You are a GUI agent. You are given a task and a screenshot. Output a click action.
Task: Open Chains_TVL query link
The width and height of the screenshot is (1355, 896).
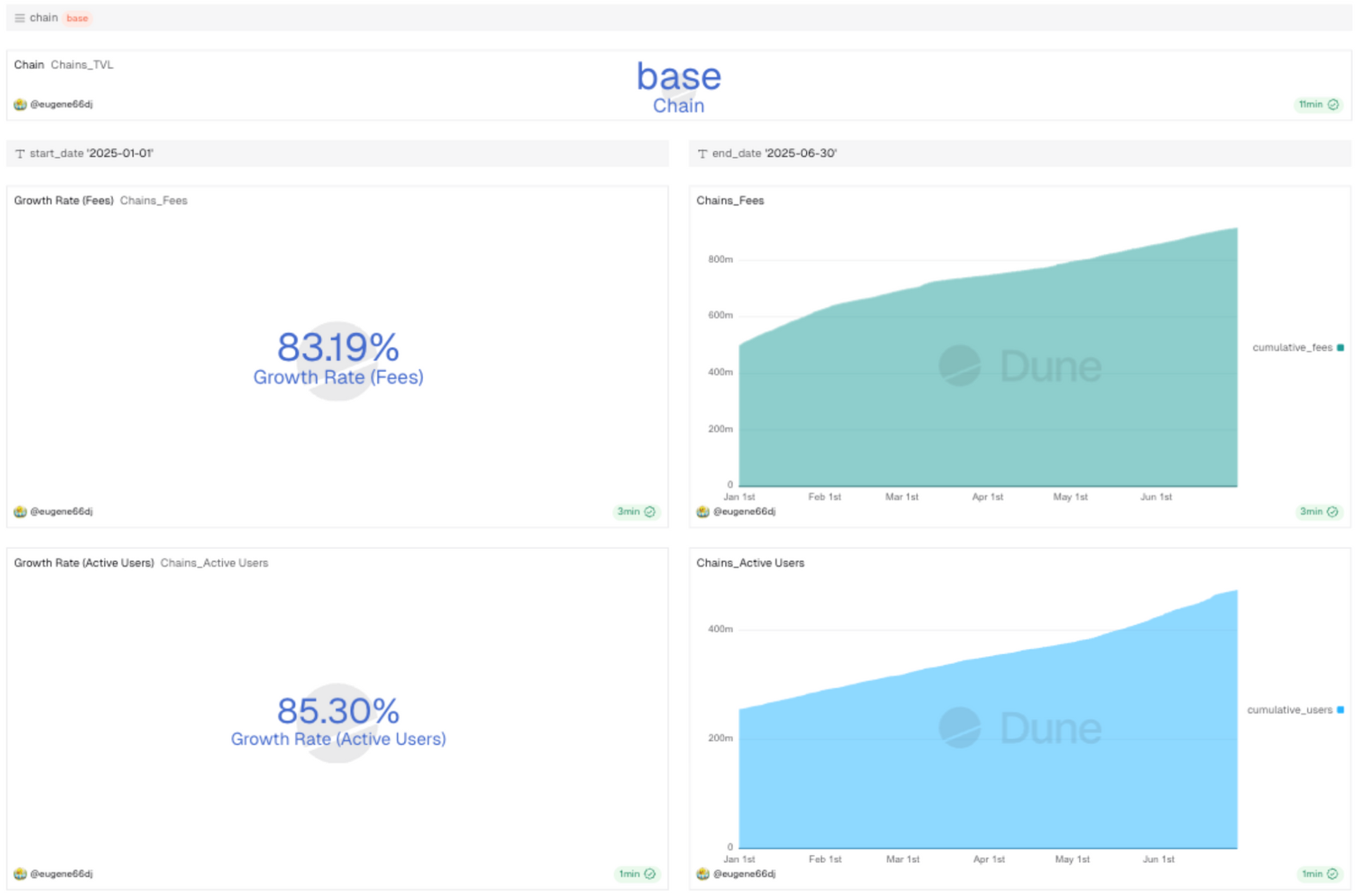pos(82,65)
